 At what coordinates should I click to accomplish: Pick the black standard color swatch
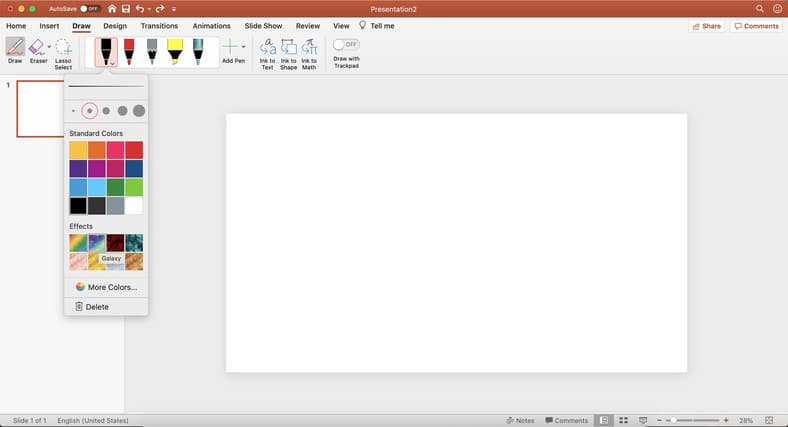78,206
